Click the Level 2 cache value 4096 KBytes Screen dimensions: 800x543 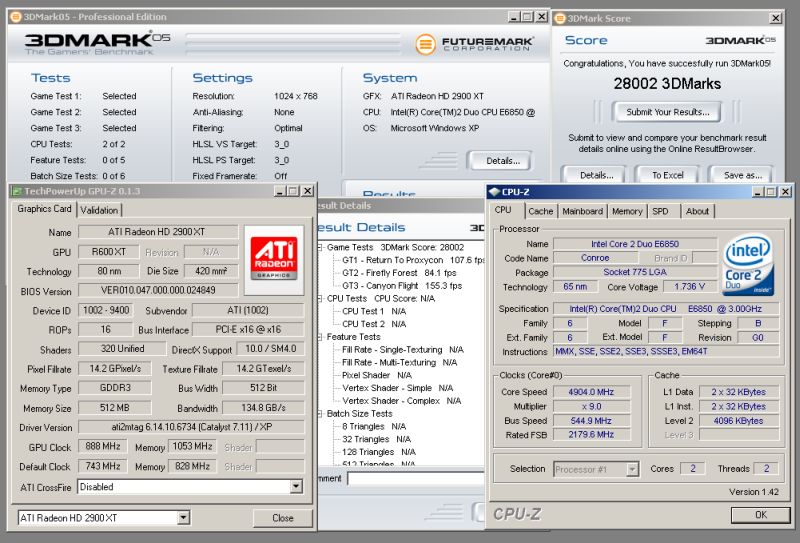coord(739,421)
